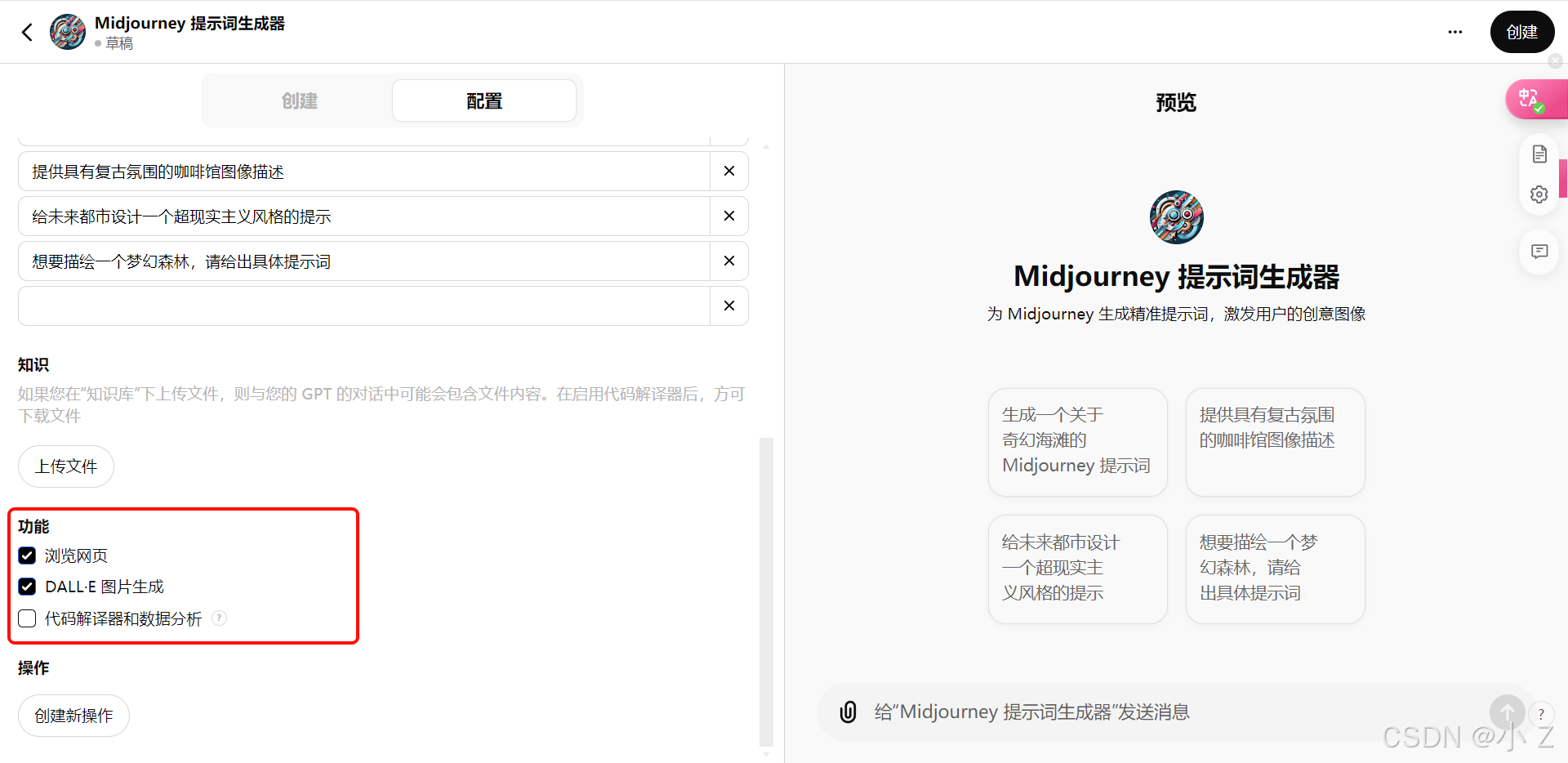Click the message input box in preview
Viewport: 1568px width, 763px height.
pos(1176,712)
